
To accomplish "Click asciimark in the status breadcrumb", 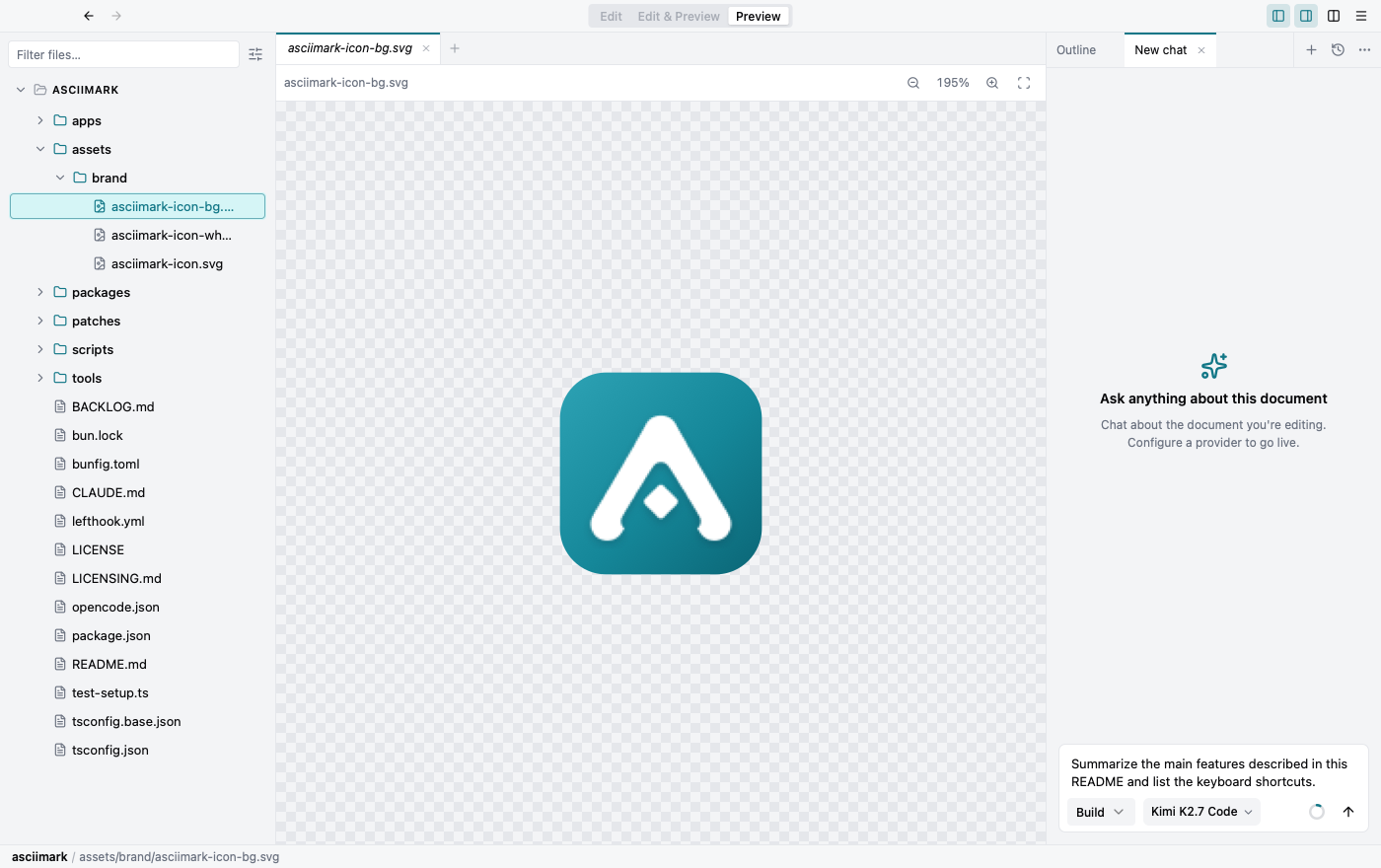I will pos(39,857).
